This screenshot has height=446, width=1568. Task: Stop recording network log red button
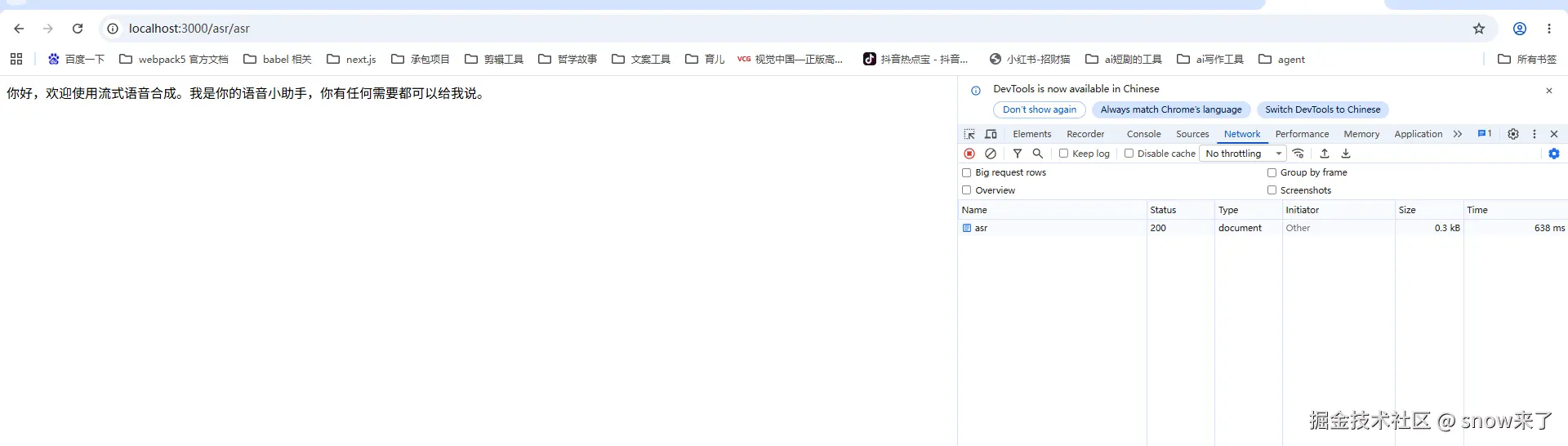[x=969, y=154]
